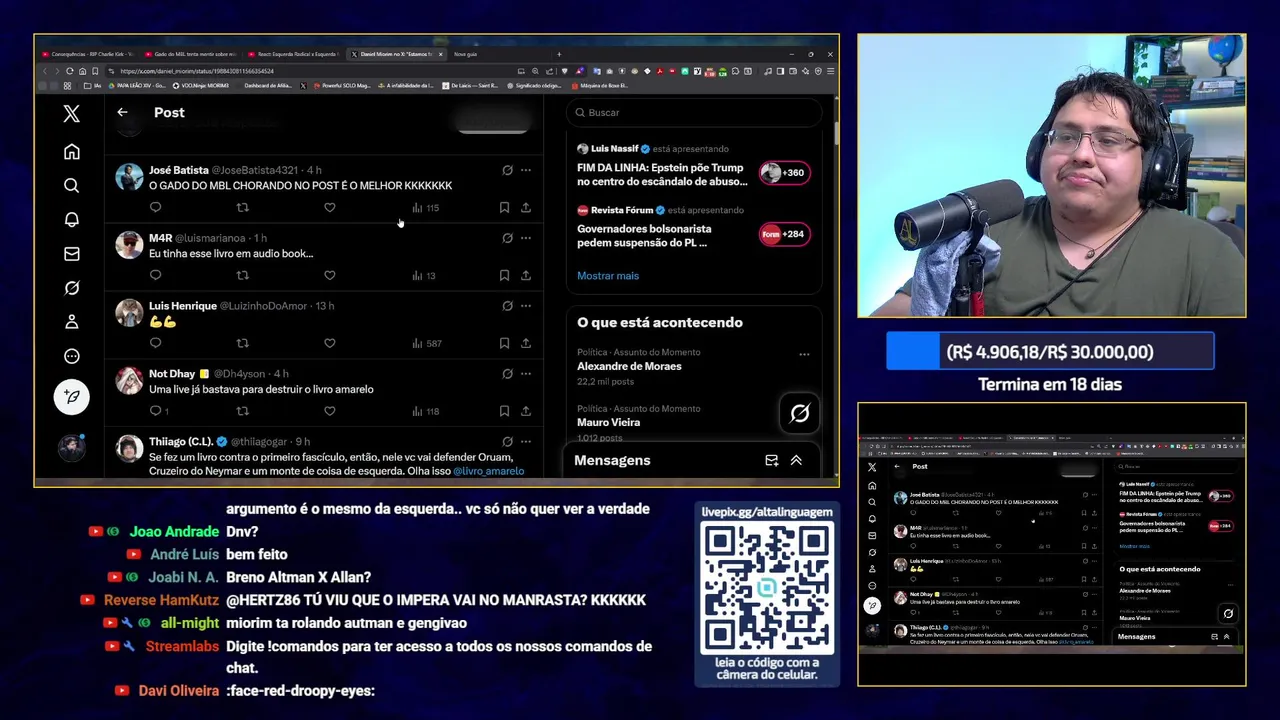Share Luis Henrique's post
1280x720 pixels.
[x=526, y=344]
